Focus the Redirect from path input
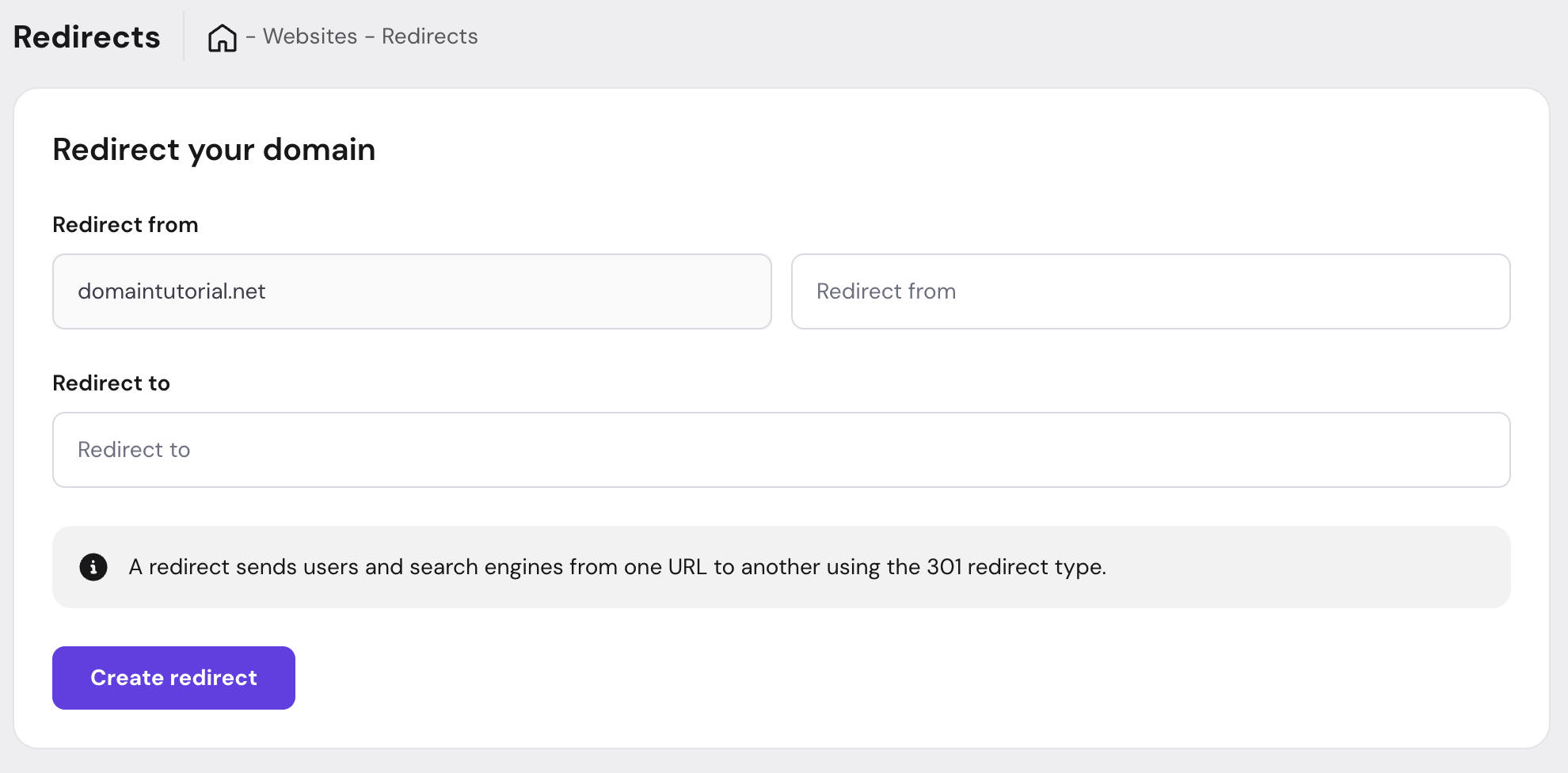1568x773 pixels. pos(1150,291)
